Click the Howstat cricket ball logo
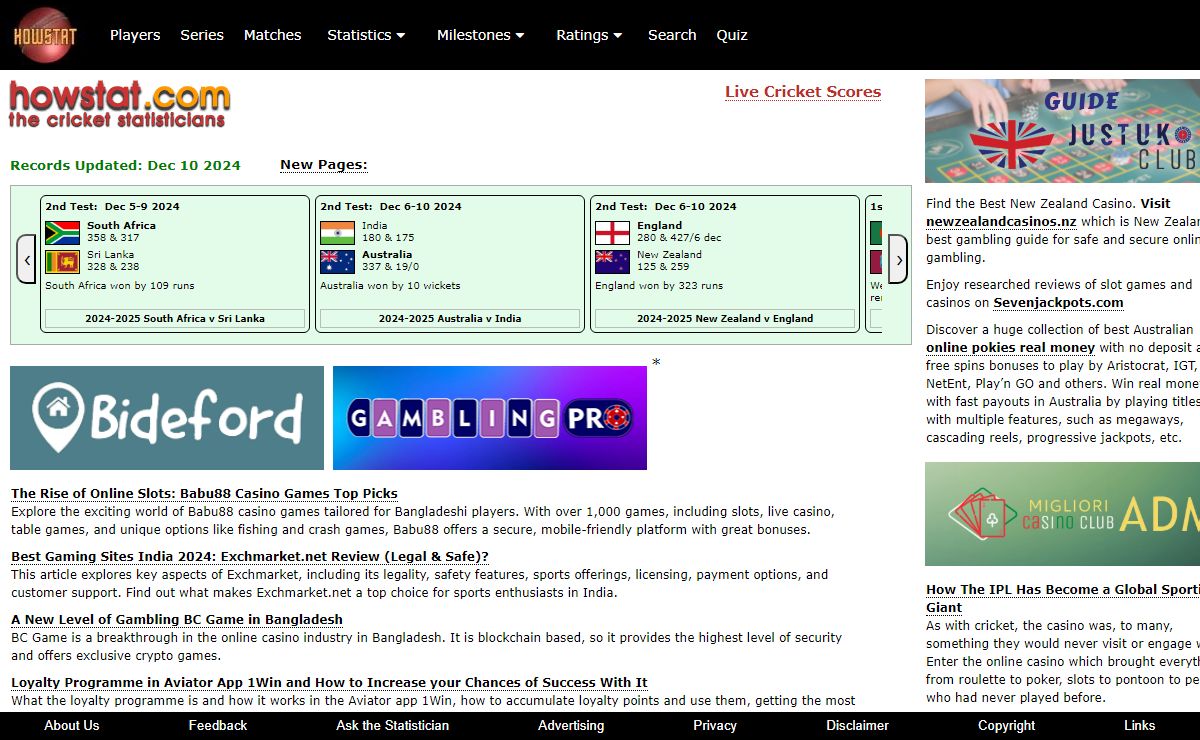Image resolution: width=1200 pixels, height=740 pixels. 44,35
